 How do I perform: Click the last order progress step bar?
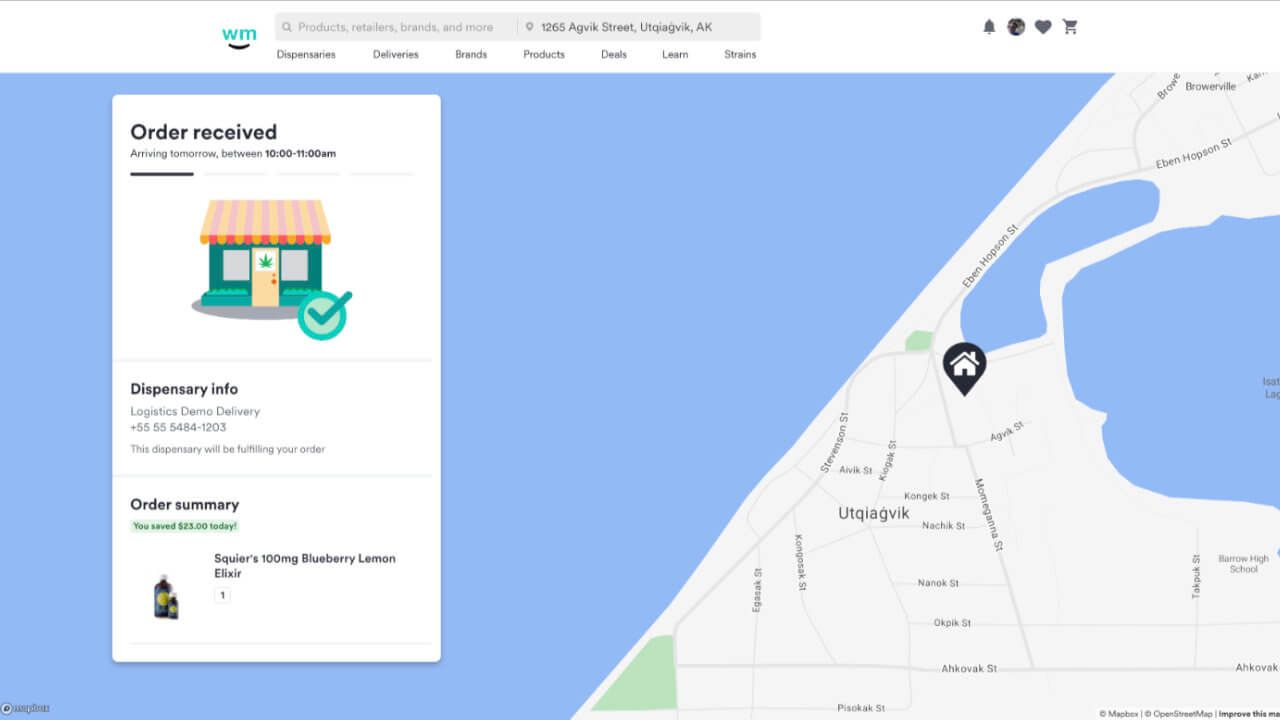pos(381,174)
